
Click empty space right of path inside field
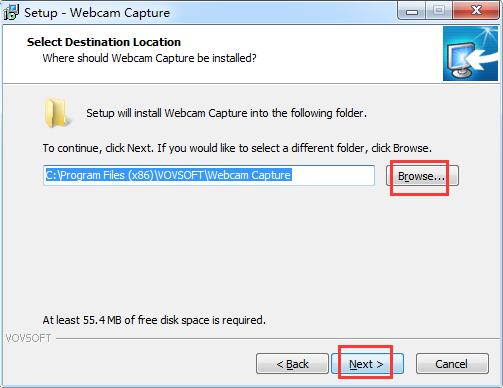point(333,175)
